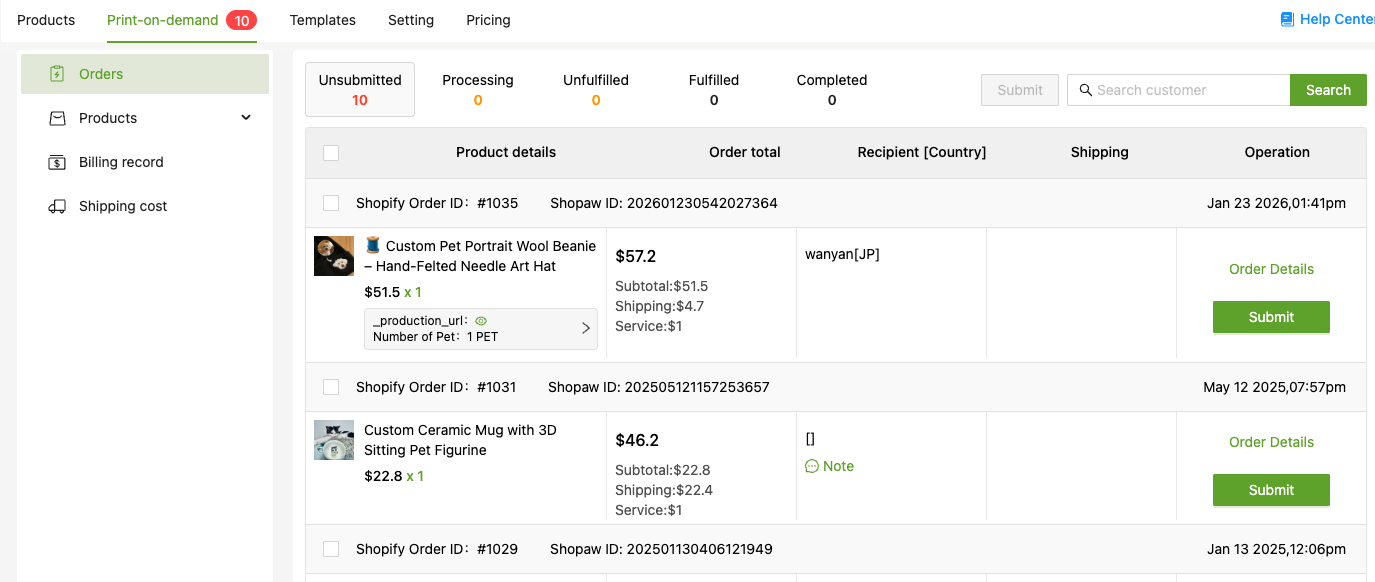Tick the select-all checkbox in table header
The image size is (1375, 582).
pos(331,153)
